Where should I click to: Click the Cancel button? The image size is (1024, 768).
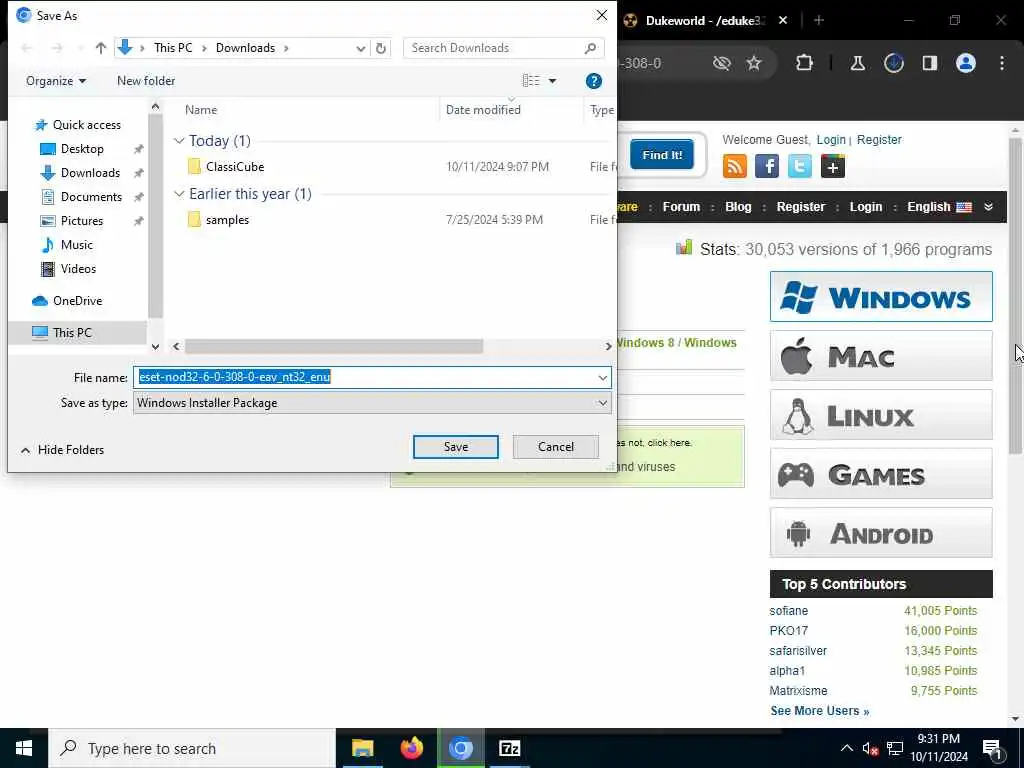[556, 447]
